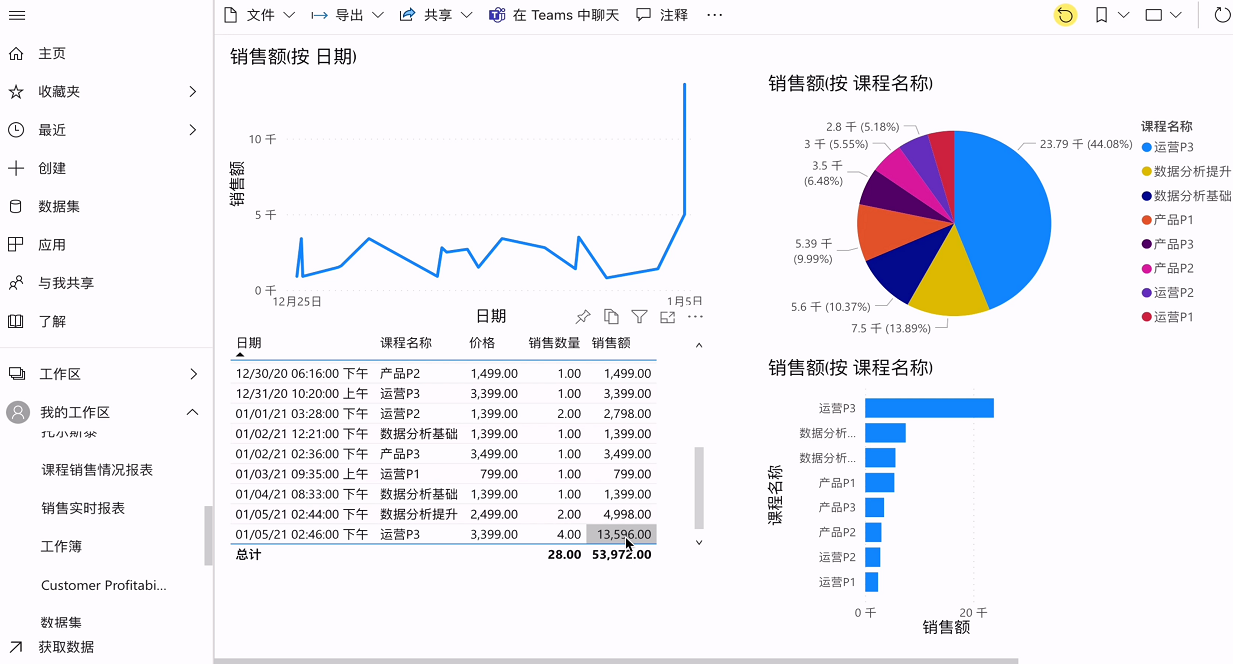Screen dimensions: 1233x664
Task: Sort table by 销售额 column header
Action: [611, 343]
